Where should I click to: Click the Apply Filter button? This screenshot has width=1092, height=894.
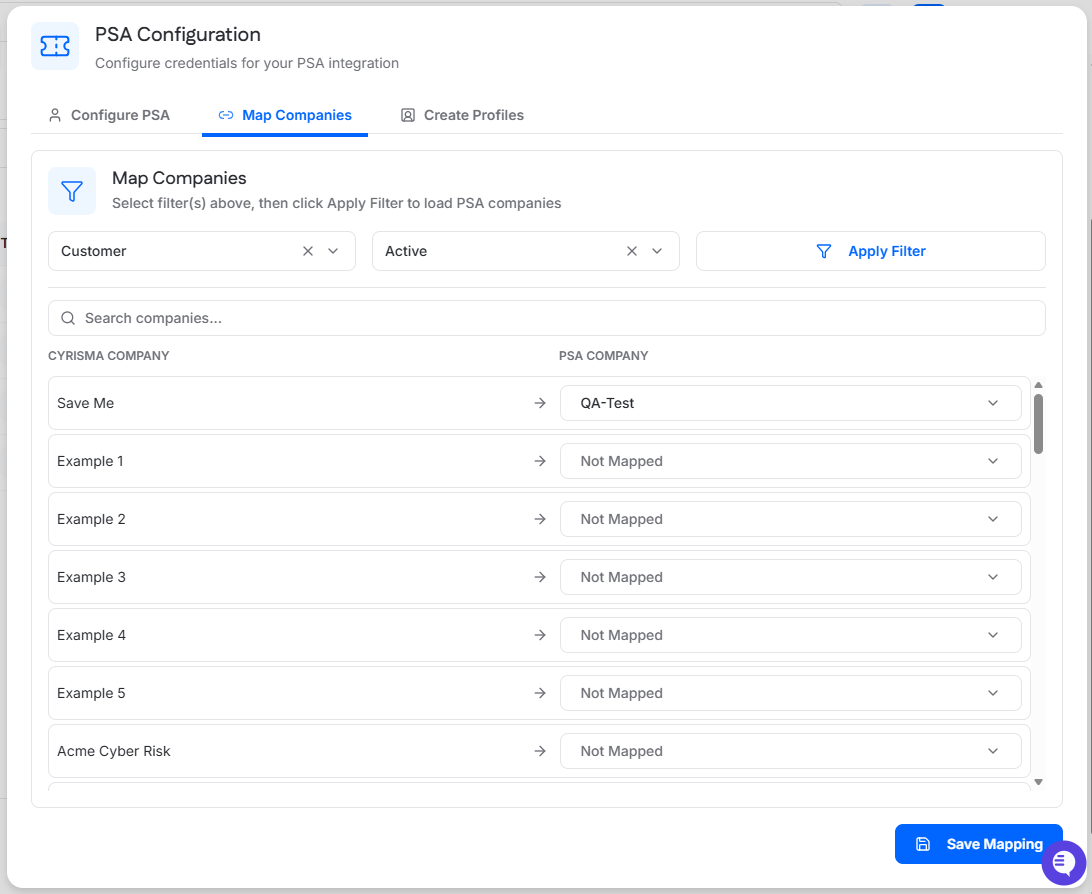(870, 251)
